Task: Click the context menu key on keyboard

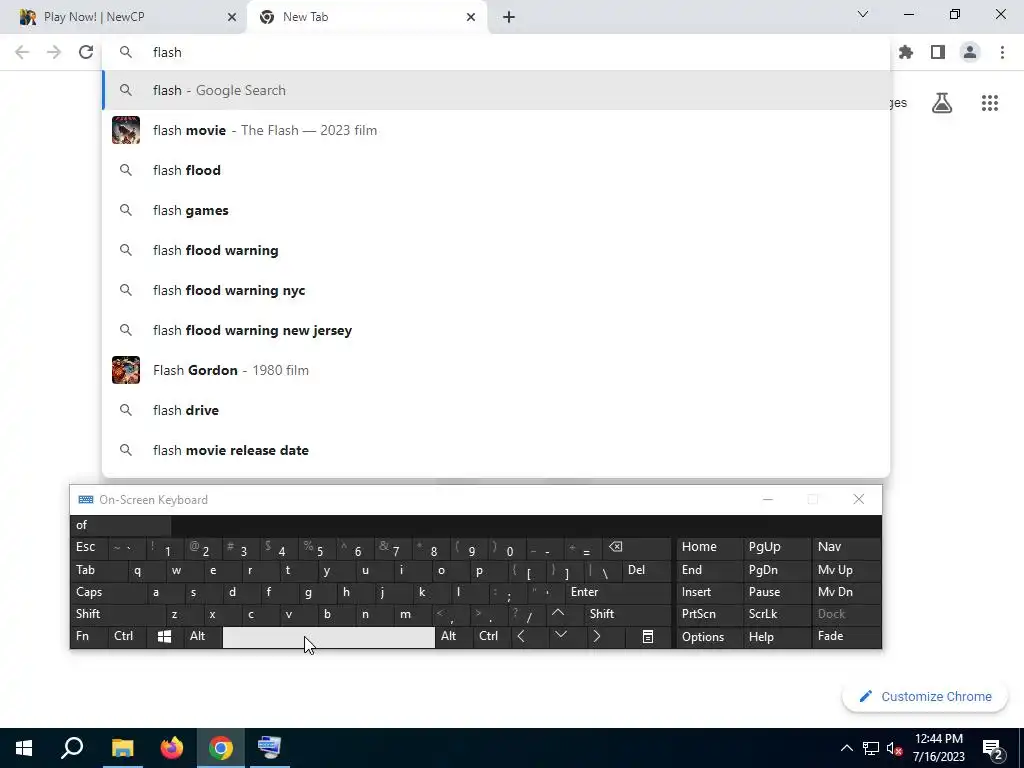Action: pos(648,636)
